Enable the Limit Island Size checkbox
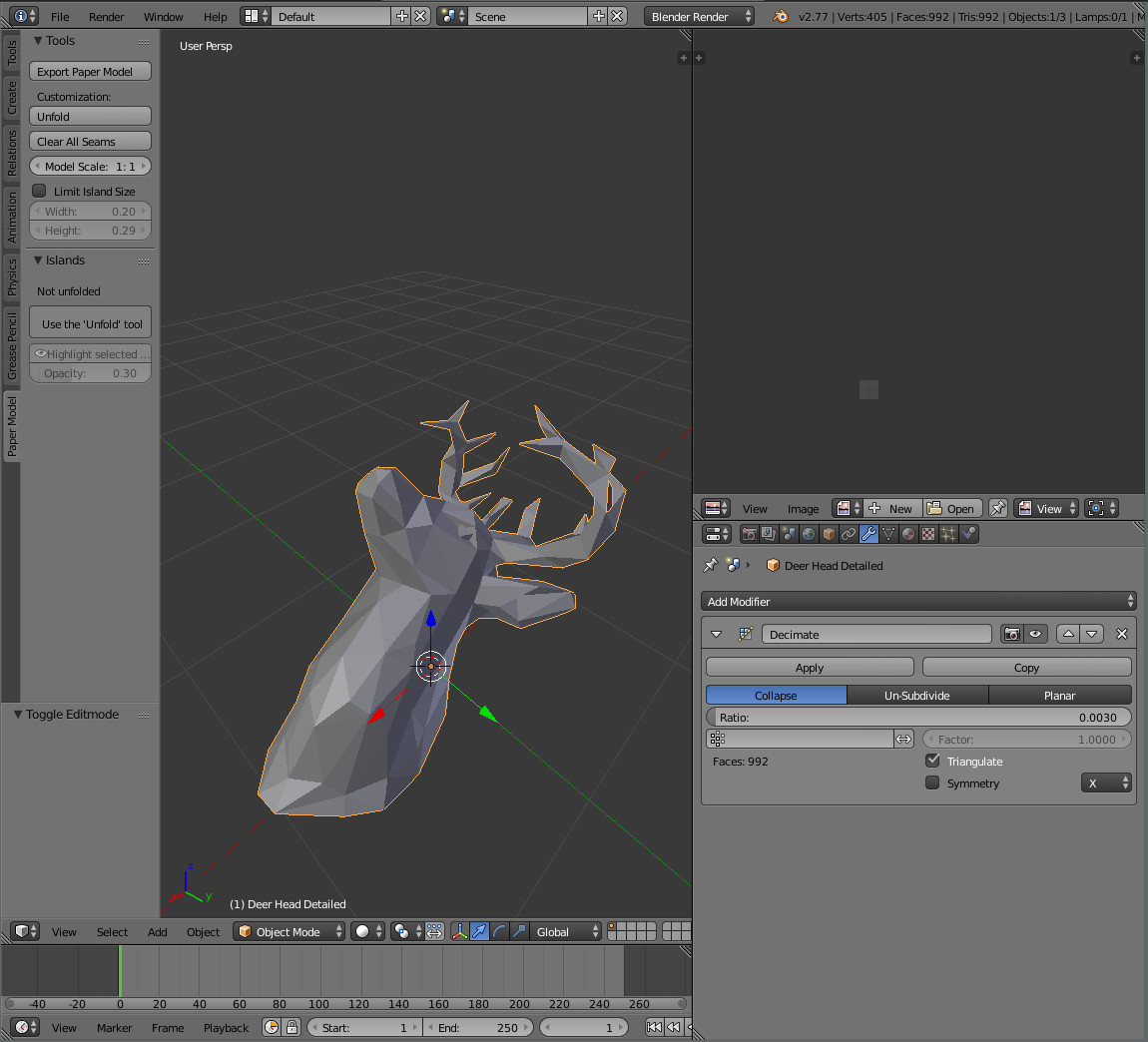 40,191
